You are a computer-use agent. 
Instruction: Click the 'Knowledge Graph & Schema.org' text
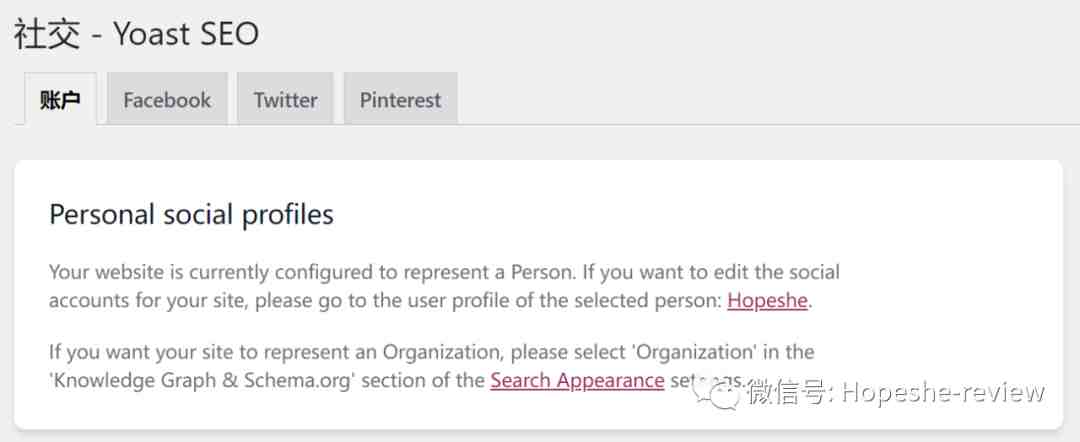pyautogui.click(x=202, y=380)
